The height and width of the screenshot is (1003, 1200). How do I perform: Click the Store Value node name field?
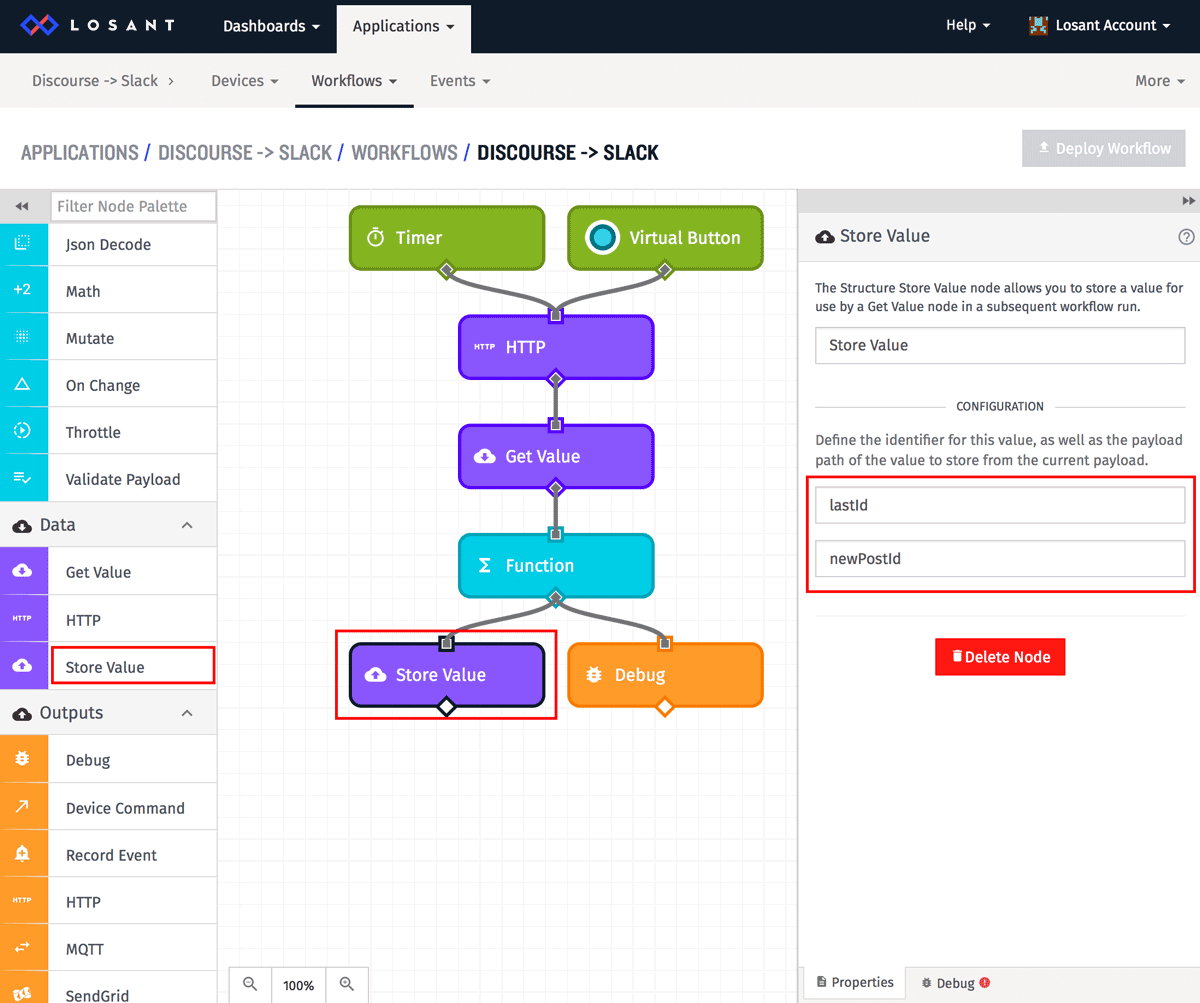pyautogui.click(x=1000, y=345)
